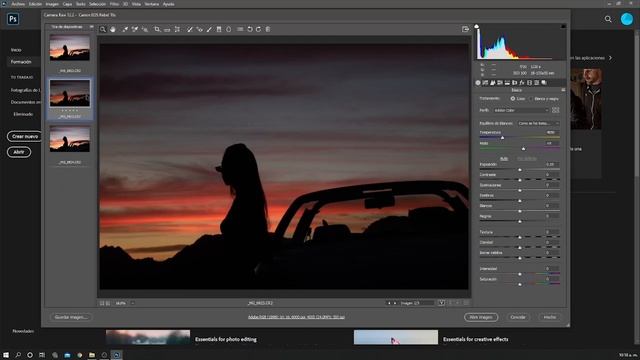Open the workflow options link below preview

296,317
